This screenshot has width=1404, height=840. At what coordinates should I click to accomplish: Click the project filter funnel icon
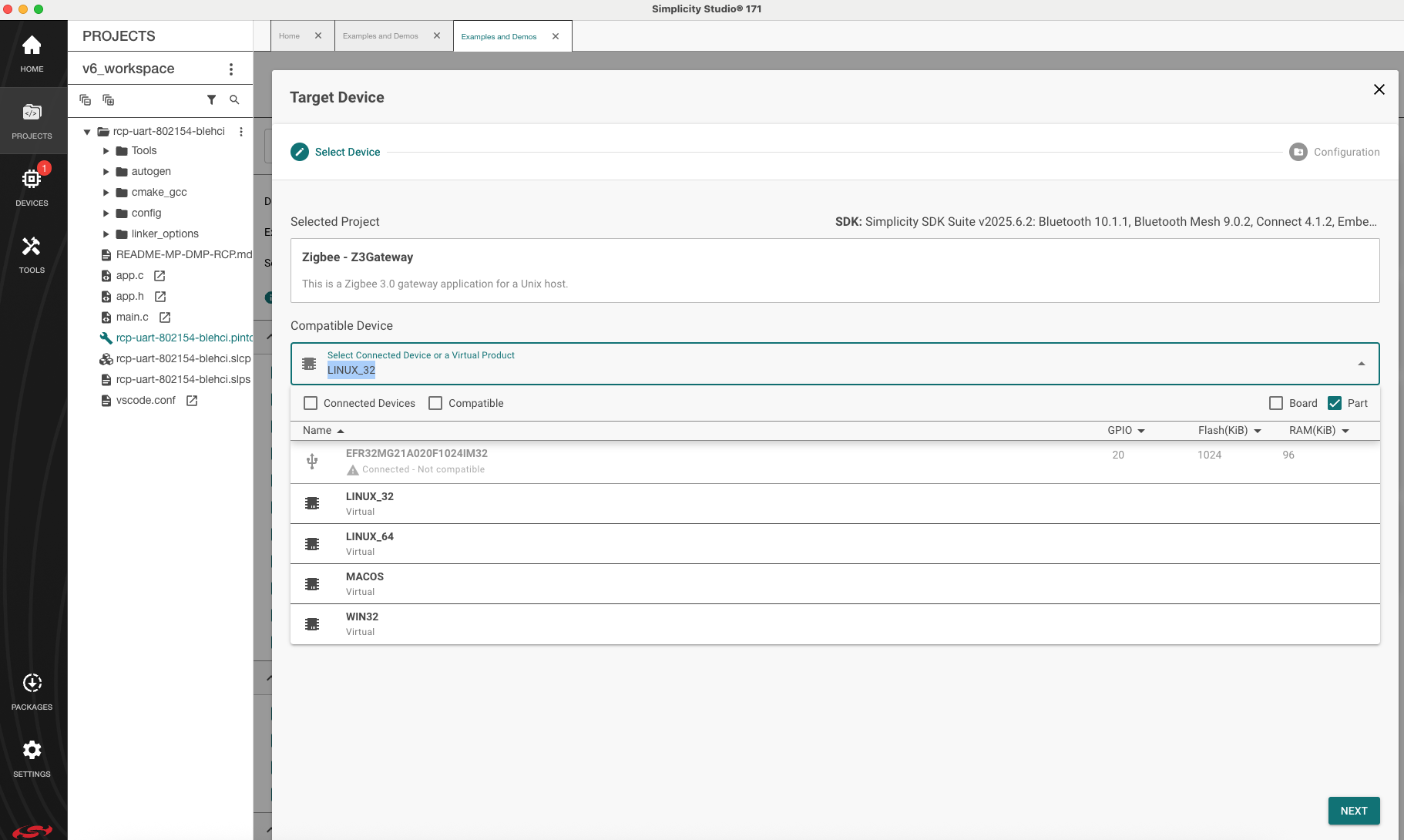pos(211,100)
